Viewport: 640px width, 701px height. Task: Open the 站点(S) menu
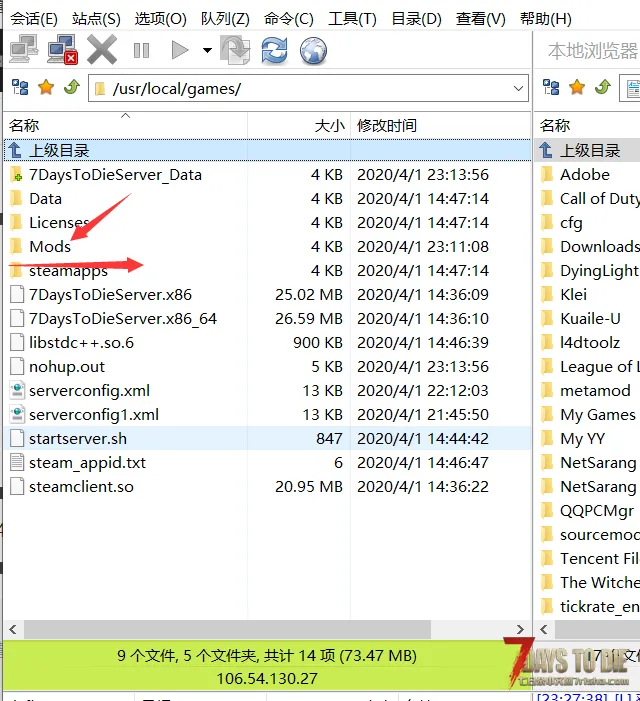pyautogui.click(x=96, y=19)
